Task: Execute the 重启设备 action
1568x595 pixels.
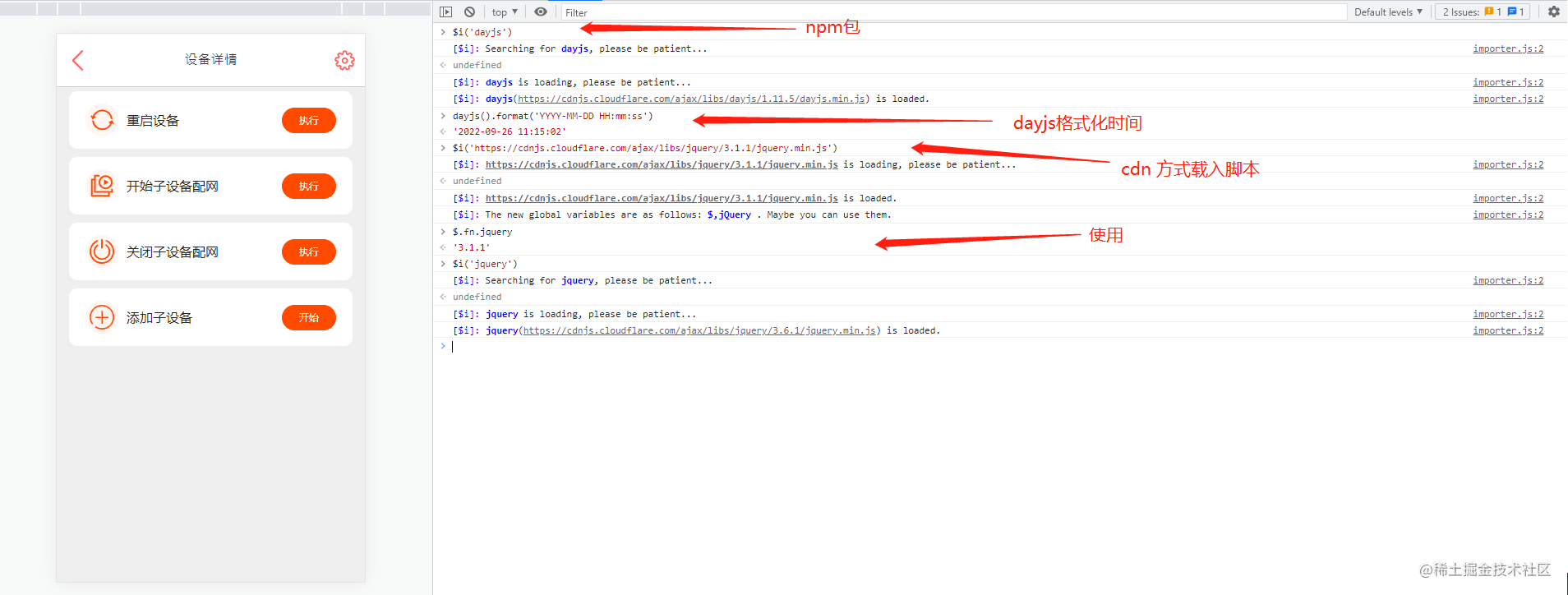Action: [309, 120]
